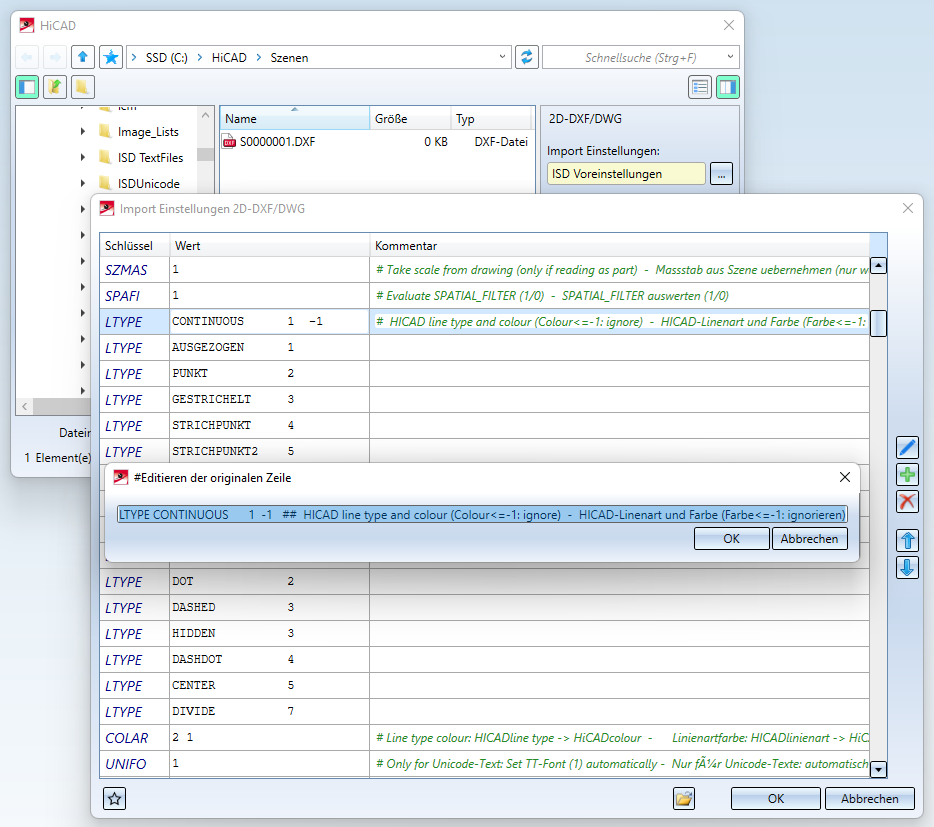Click the LTYPE CONTINUOUS edit text field

pyautogui.click(x=482, y=514)
